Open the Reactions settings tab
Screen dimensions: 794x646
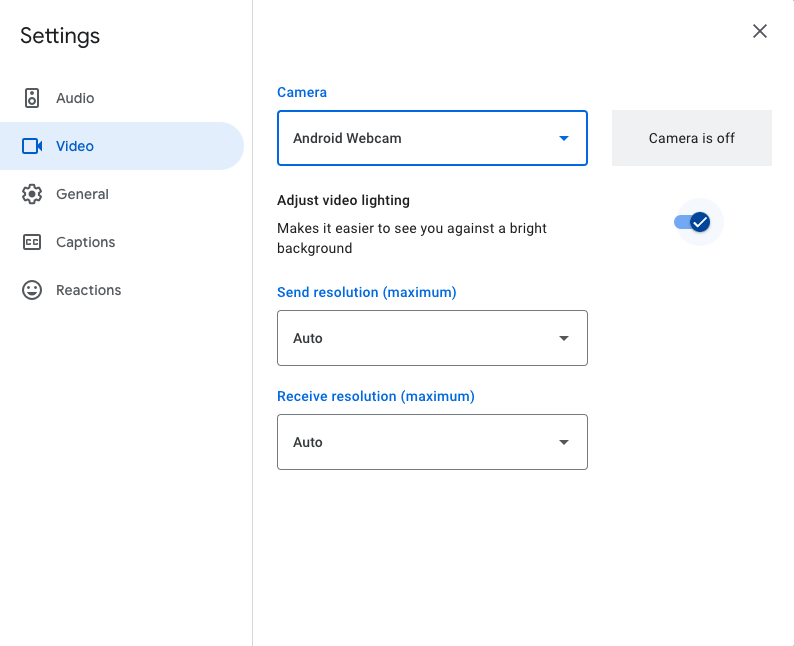point(88,290)
